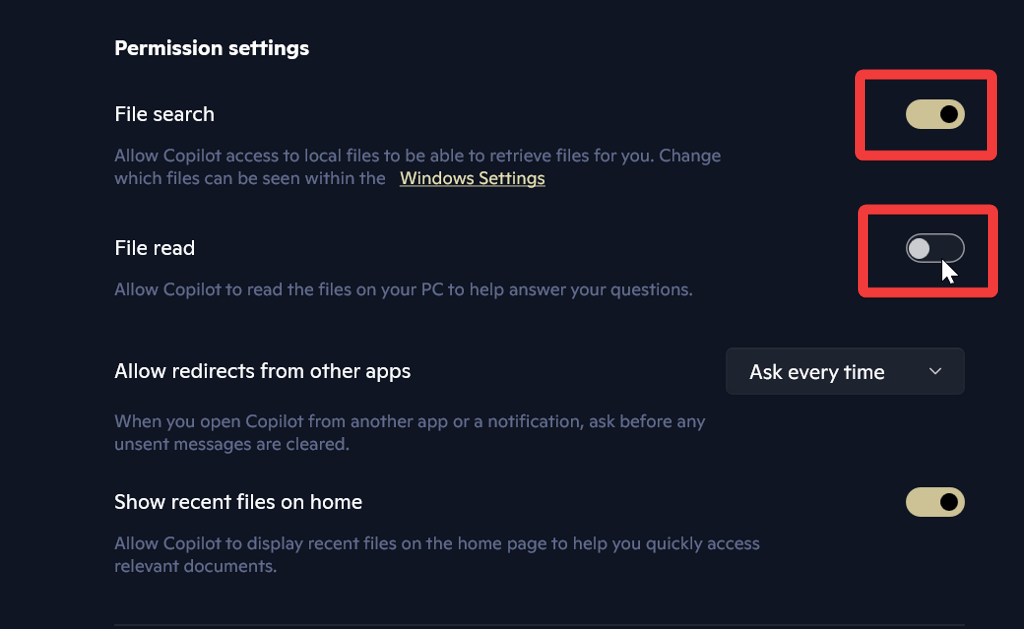Screen dimensions: 1024x629
Task: Open the Allow redirects dropdown menu
Action: point(845,371)
